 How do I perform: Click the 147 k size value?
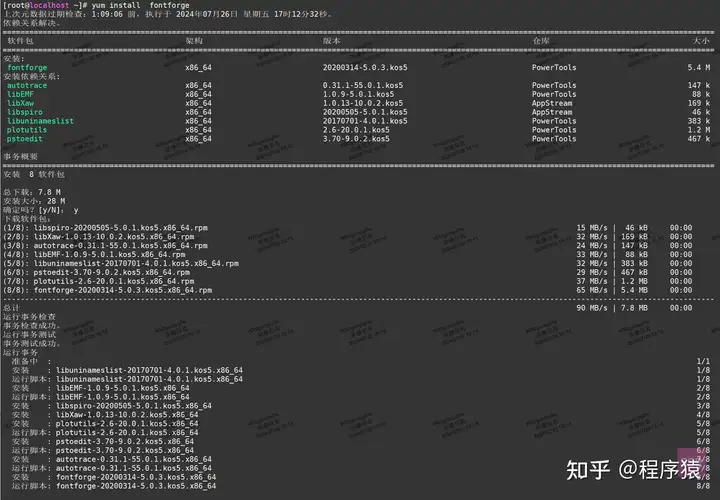[698, 85]
